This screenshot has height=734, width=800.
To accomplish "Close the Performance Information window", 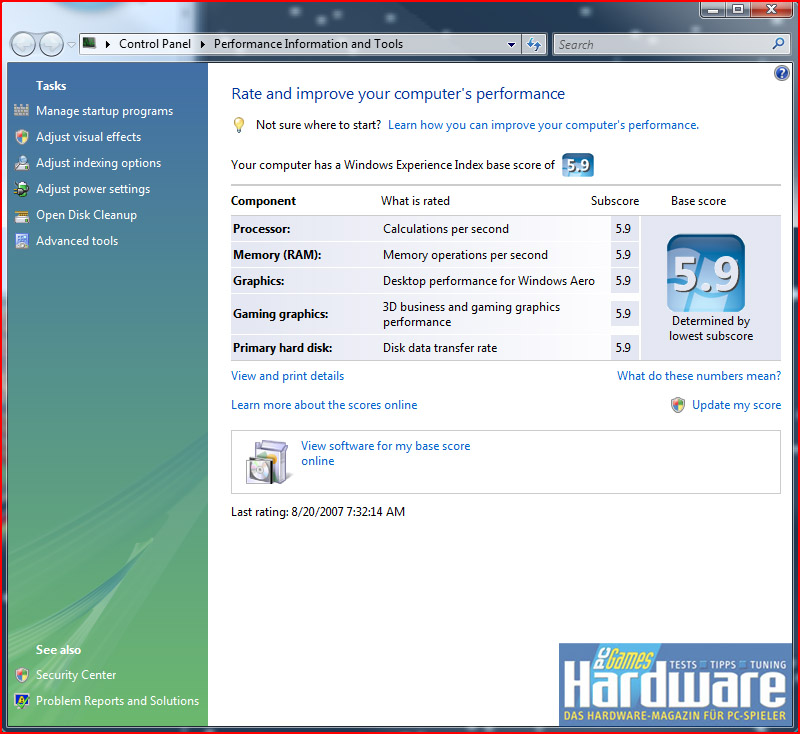I will pyautogui.click(x=771, y=9).
